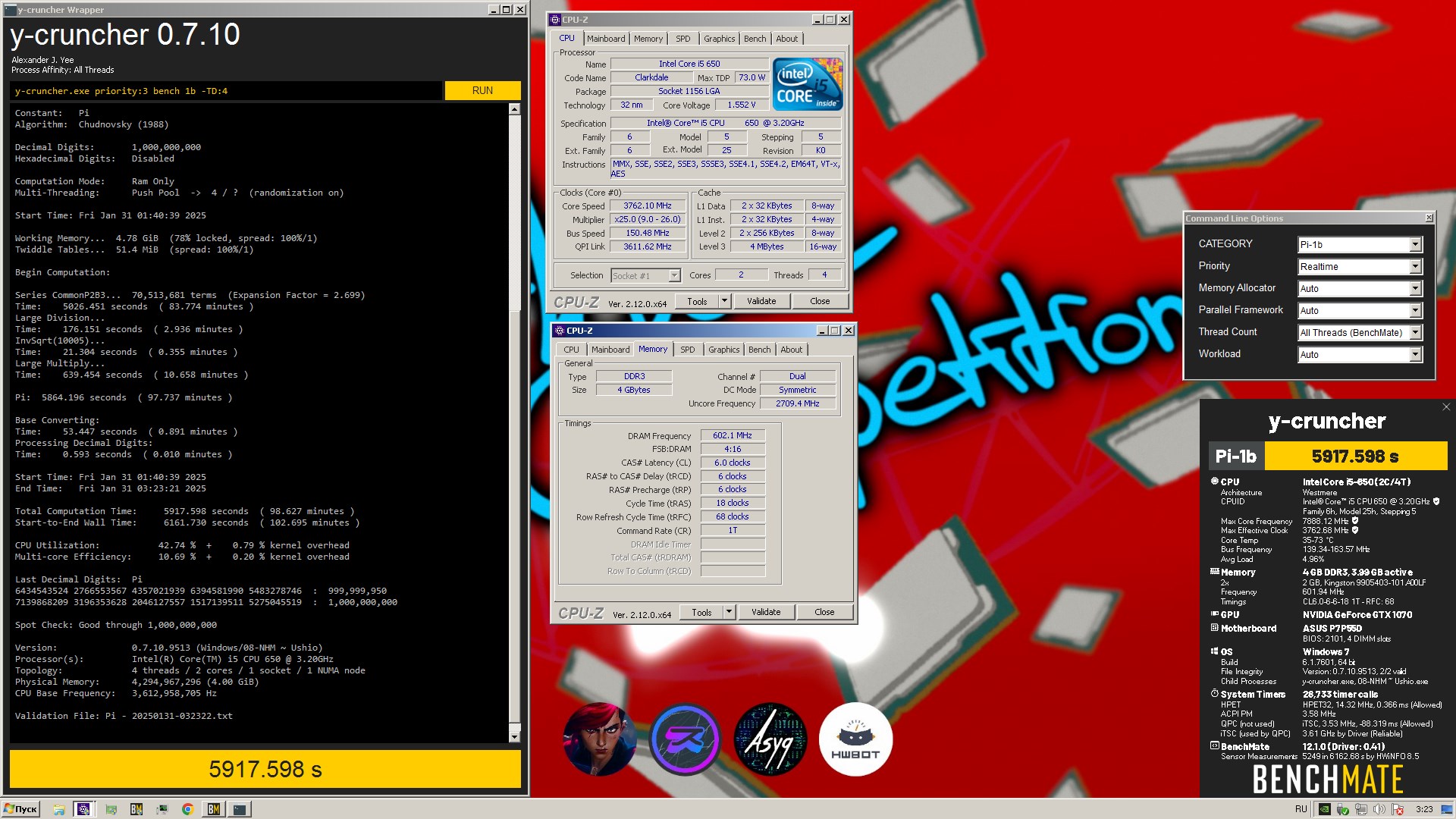1456x819 pixels.
Task: Click the System Timers clock icon
Action: point(1215,693)
